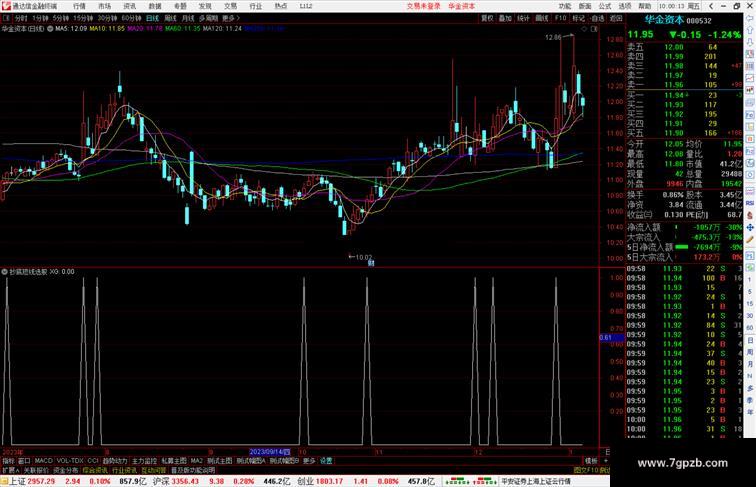756x487 pixels.
Task: Switch chart to 1分钟 period
Action: coord(40,18)
